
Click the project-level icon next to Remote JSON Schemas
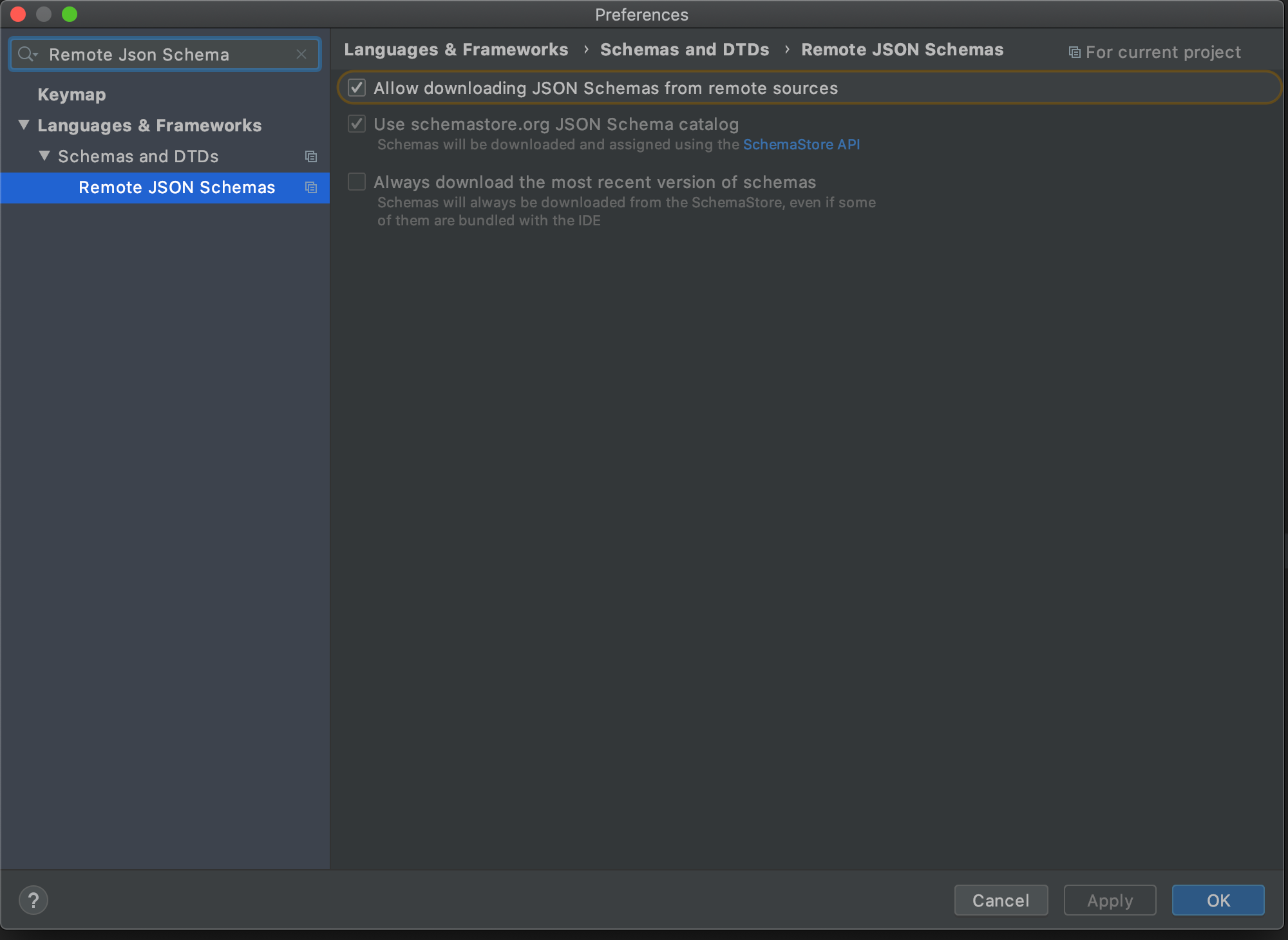click(x=311, y=187)
